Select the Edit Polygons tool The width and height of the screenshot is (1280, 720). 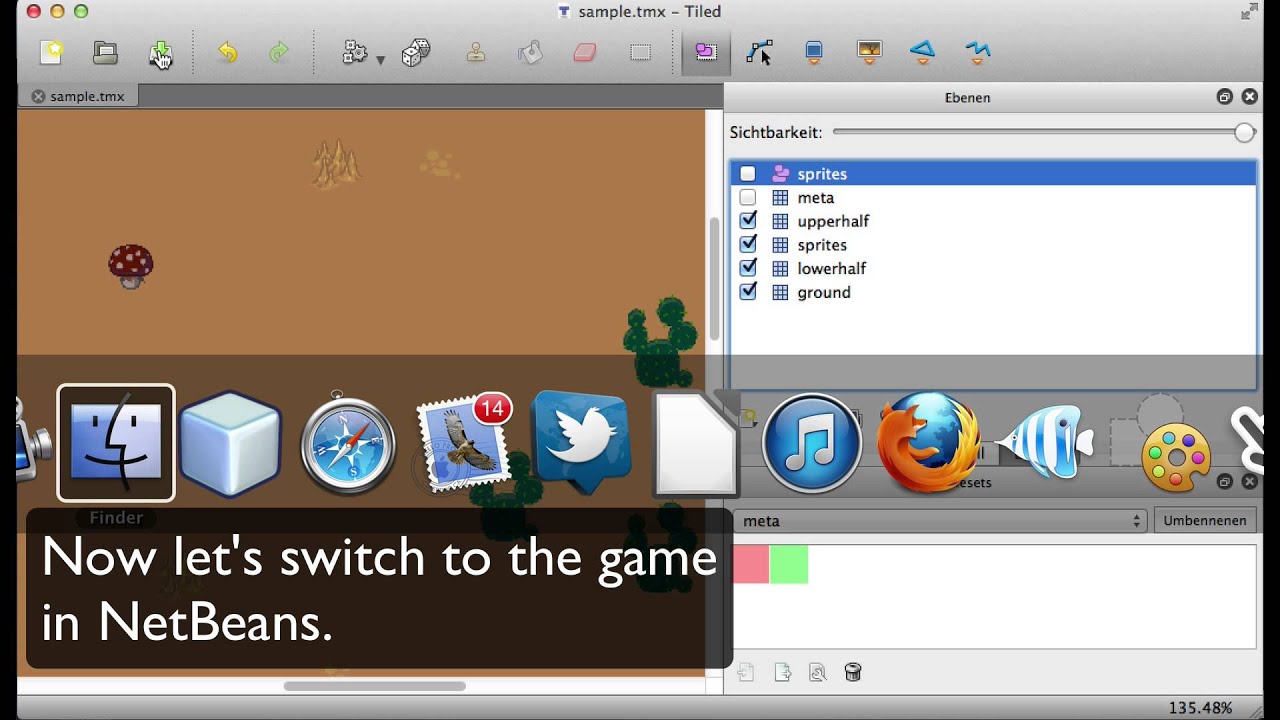point(760,52)
